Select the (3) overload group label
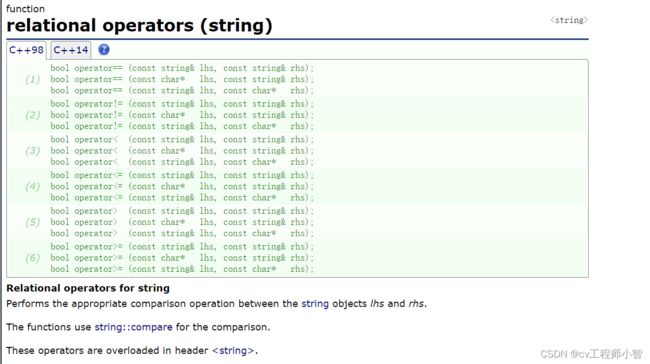650x364 pixels. 33,150
